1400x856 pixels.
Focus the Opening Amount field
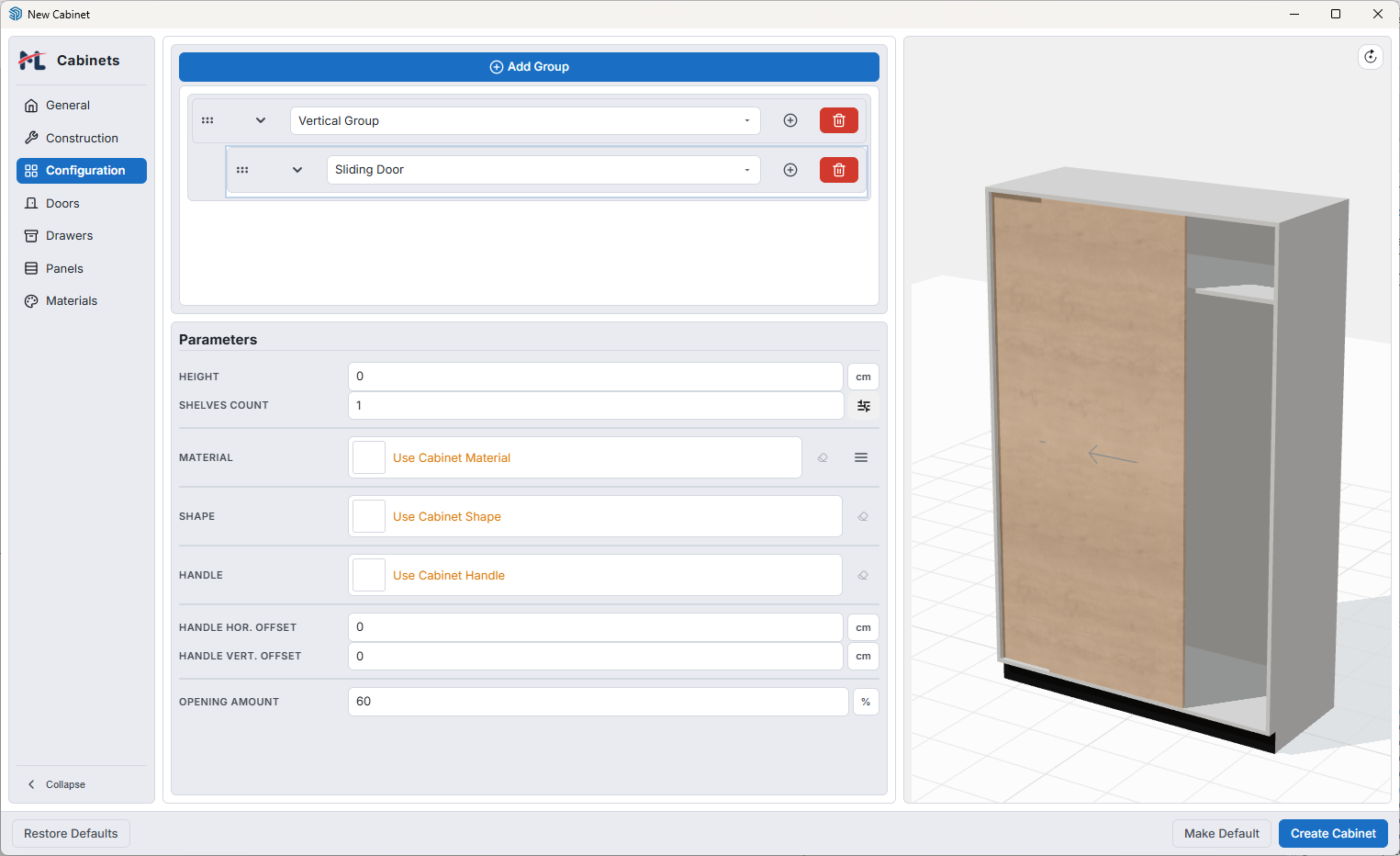pyautogui.click(x=599, y=702)
